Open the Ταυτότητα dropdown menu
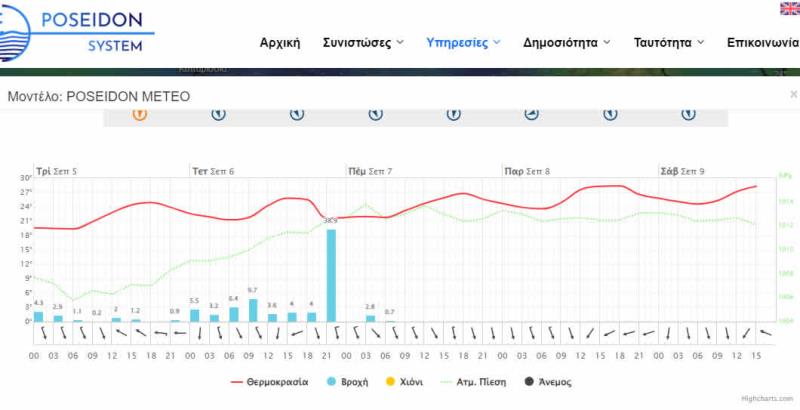Screen dimensions: 800x410 [669, 43]
